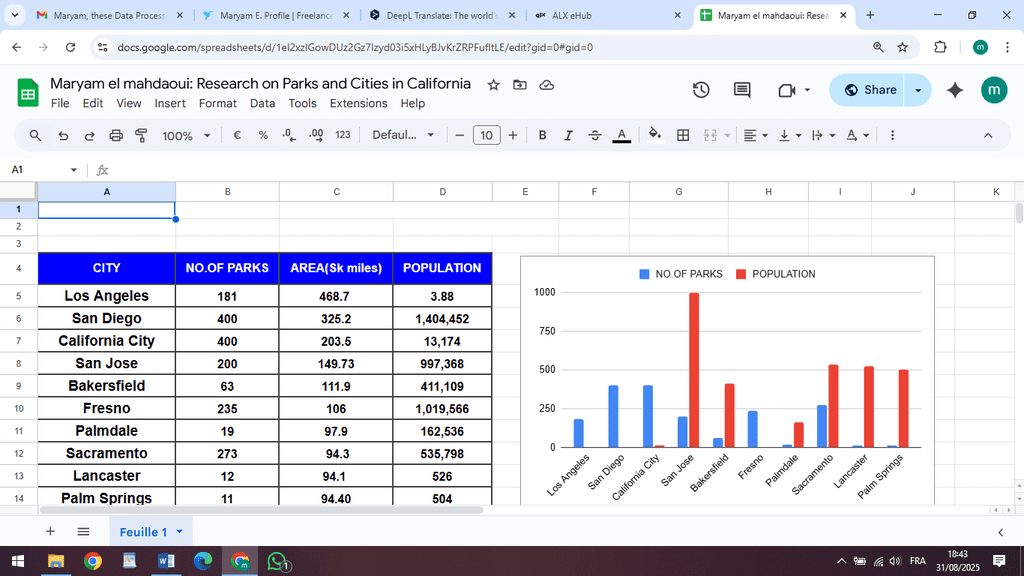Open the comments panel icon
This screenshot has height=576, width=1024.
[x=742, y=90]
